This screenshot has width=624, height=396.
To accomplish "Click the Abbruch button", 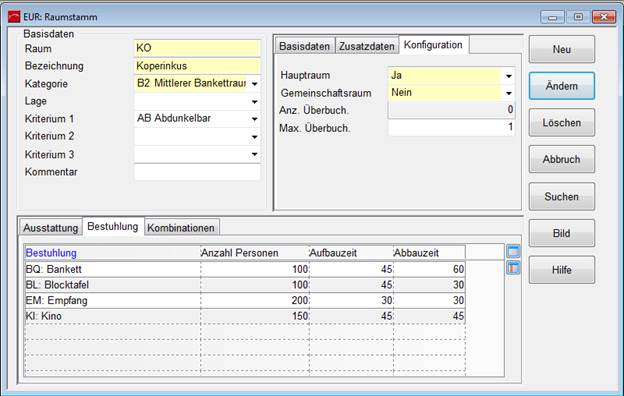I will [x=562, y=159].
